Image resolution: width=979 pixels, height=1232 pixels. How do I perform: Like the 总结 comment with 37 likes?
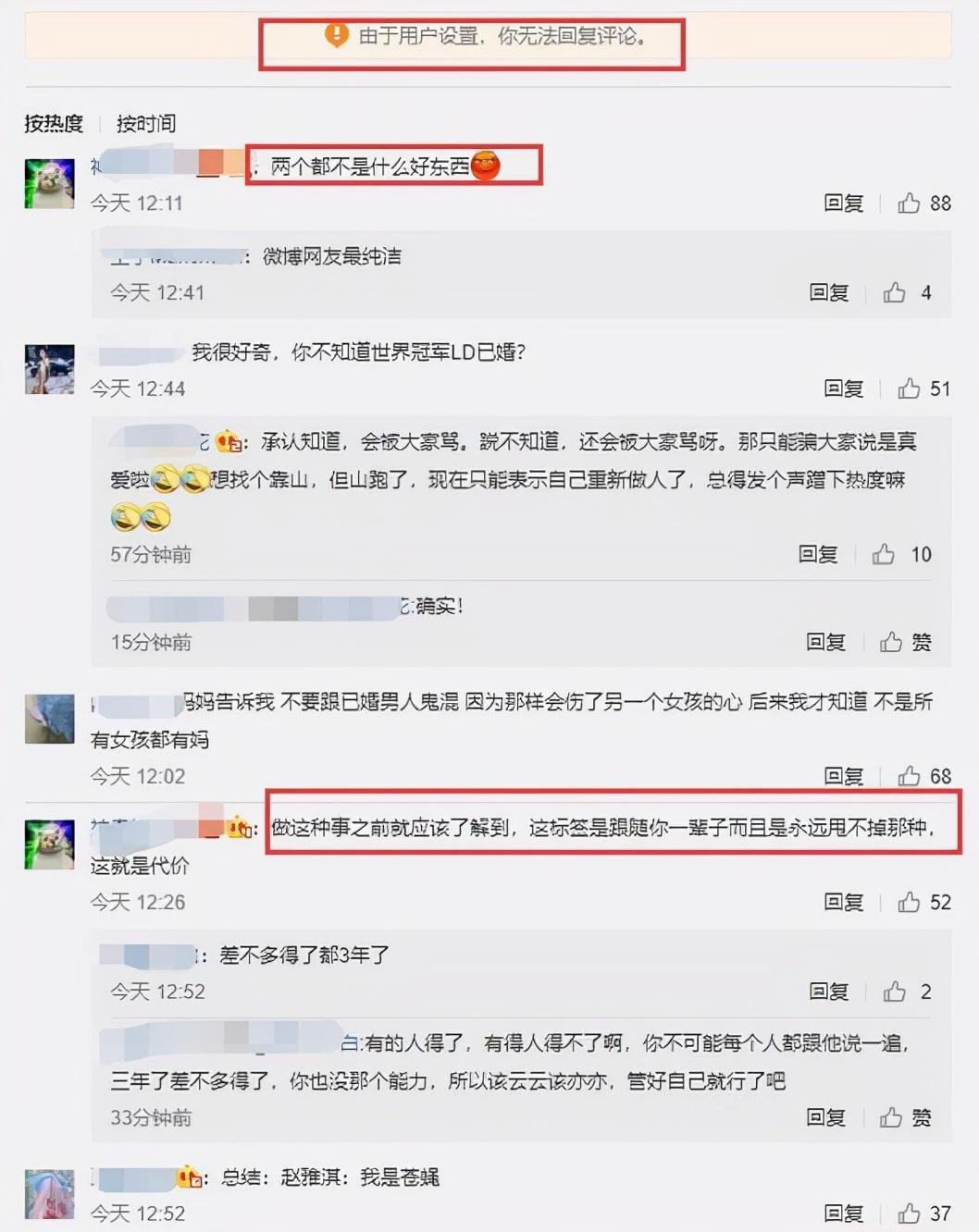click(x=909, y=1213)
